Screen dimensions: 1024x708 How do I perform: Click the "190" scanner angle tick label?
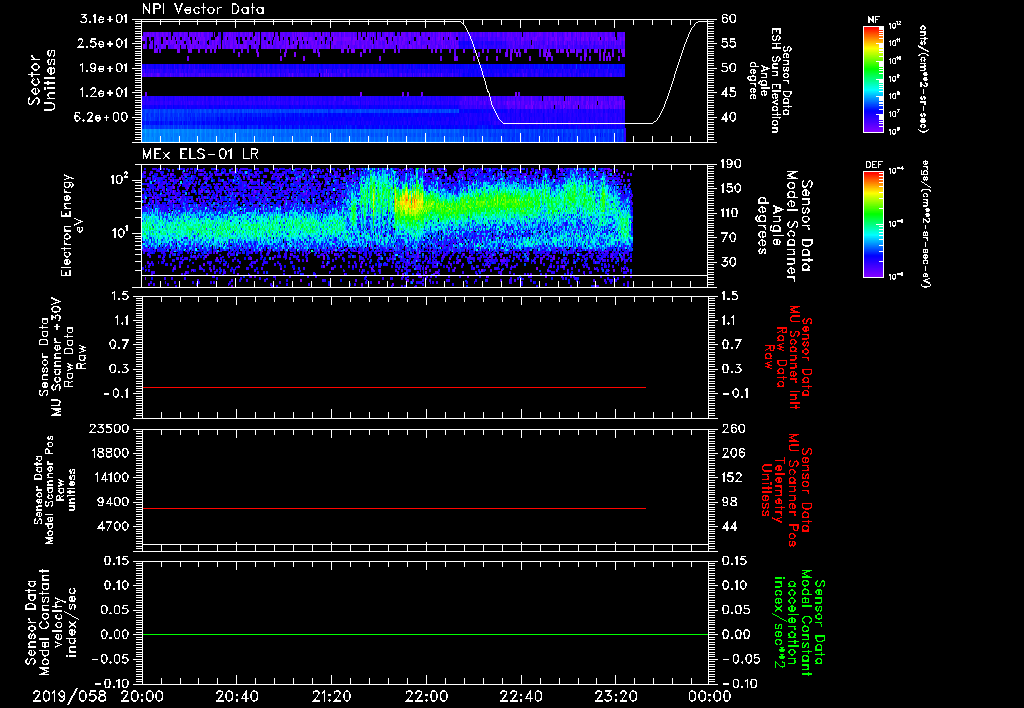click(732, 164)
